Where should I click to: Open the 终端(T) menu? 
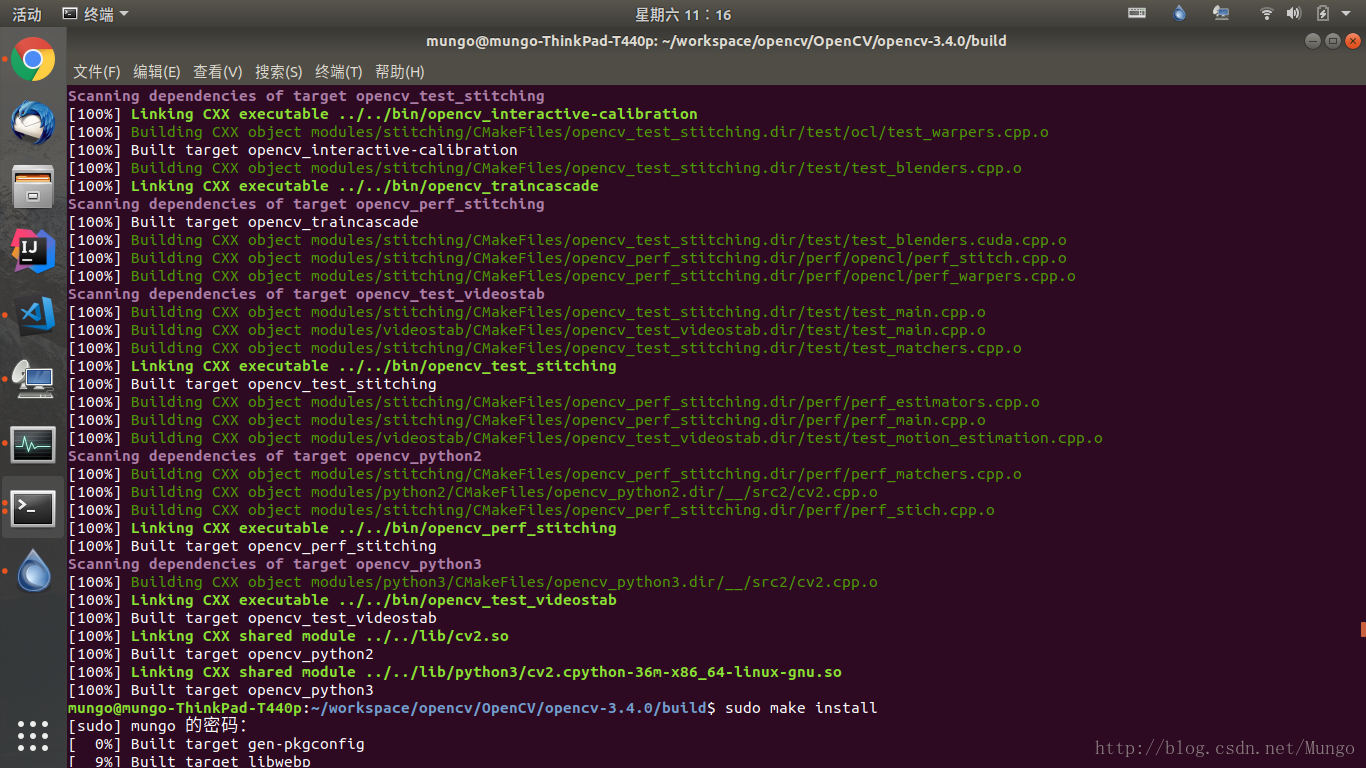point(339,72)
